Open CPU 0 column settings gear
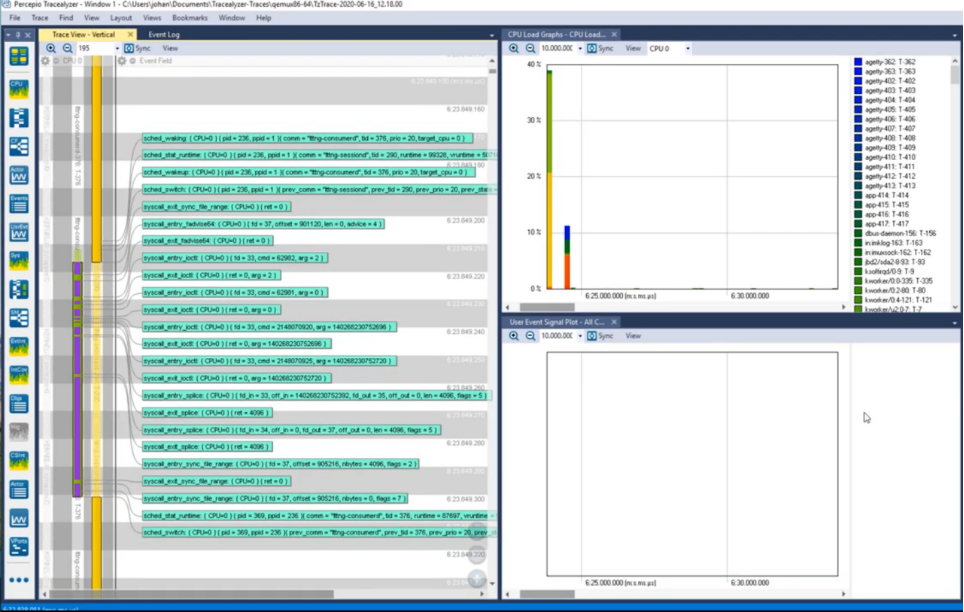The width and height of the screenshot is (964, 612). coord(45,61)
